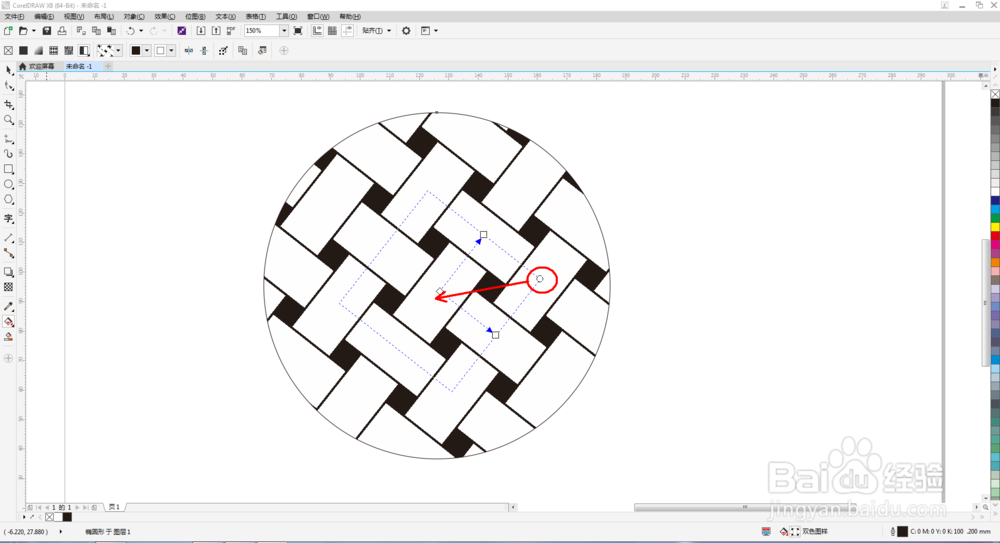Select the Smart Fill tool

(x=8, y=337)
